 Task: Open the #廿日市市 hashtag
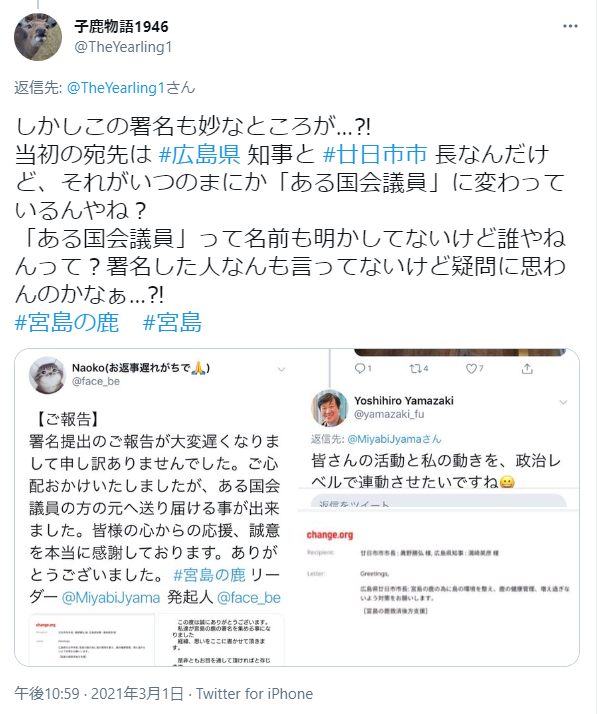click(375, 154)
